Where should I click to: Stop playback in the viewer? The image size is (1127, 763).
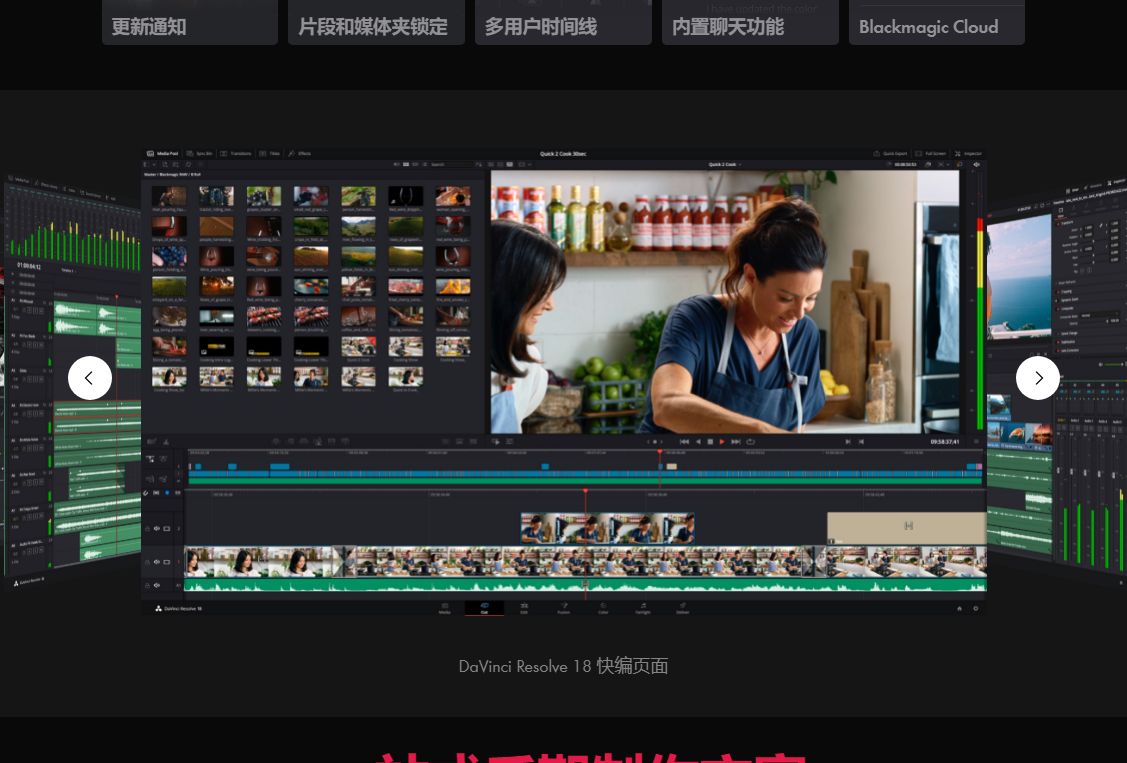point(710,442)
